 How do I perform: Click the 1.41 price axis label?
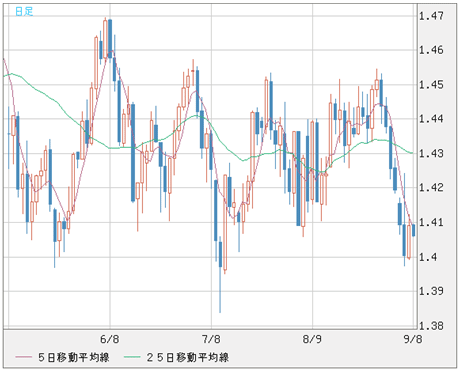point(431,222)
